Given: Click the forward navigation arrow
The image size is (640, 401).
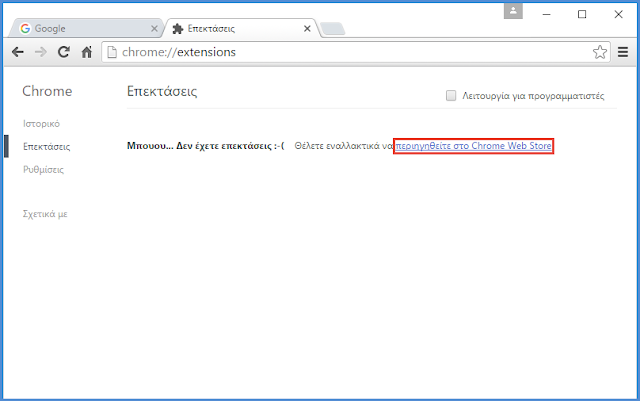Looking at the screenshot, I should tap(40, 52).
